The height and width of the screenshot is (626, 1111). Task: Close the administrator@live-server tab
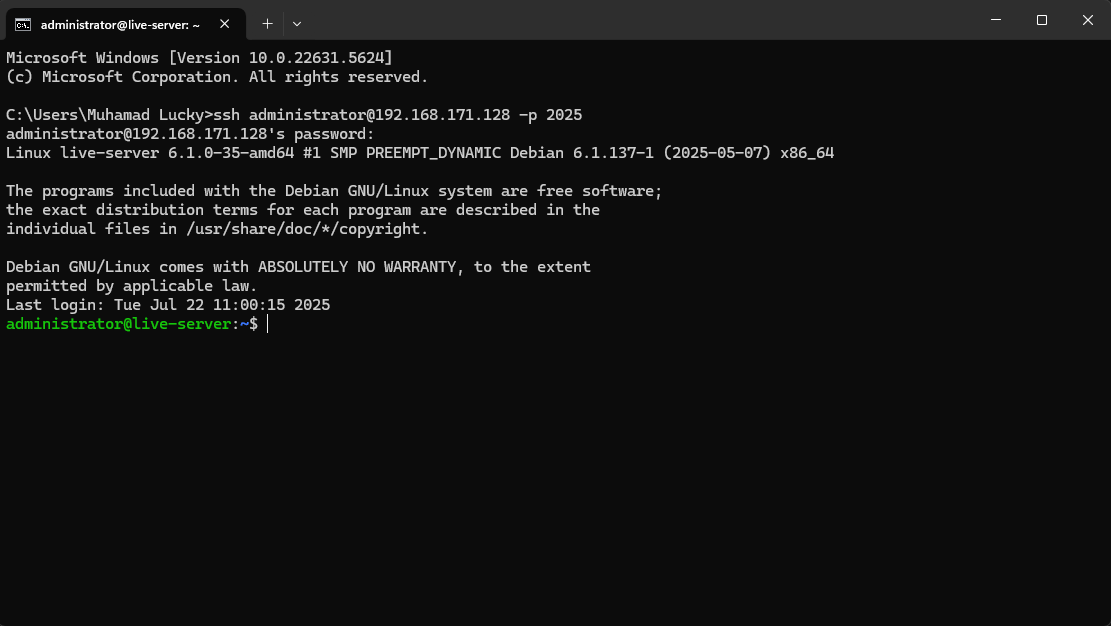tap(225, 24)
